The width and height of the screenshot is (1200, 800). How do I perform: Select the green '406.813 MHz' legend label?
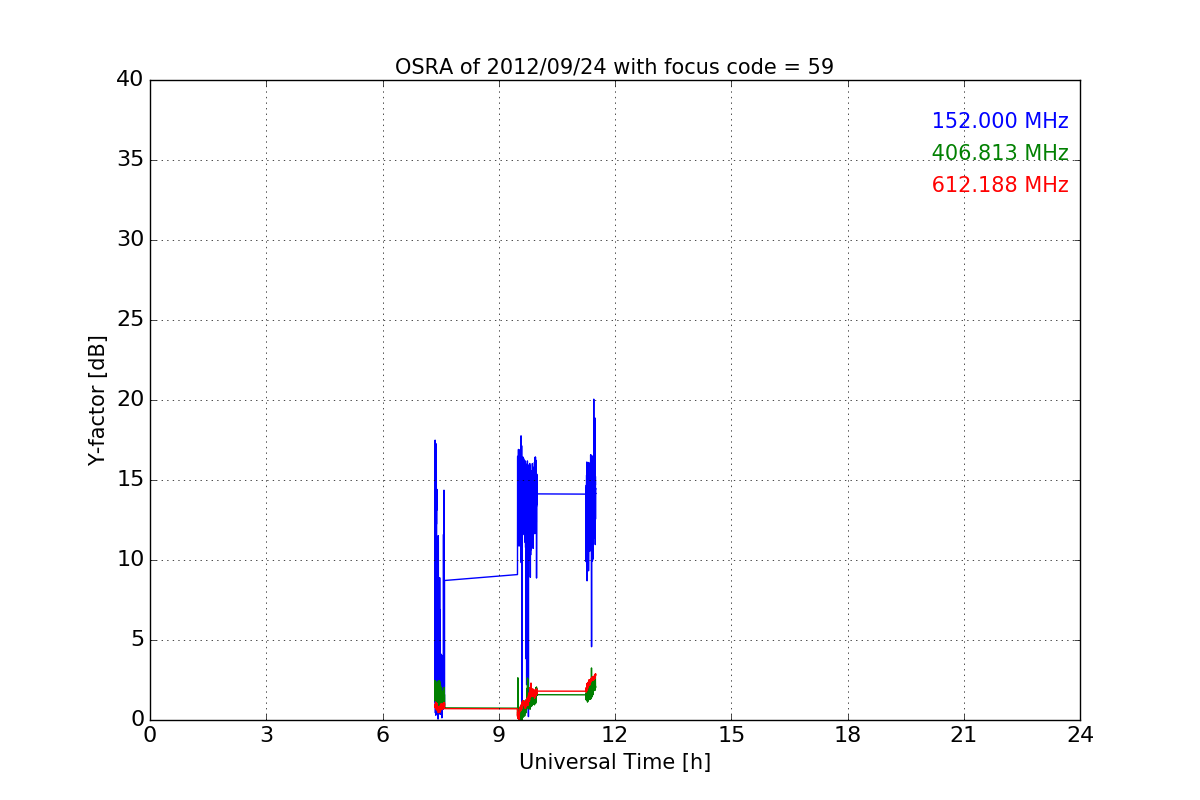point(1000,153)
